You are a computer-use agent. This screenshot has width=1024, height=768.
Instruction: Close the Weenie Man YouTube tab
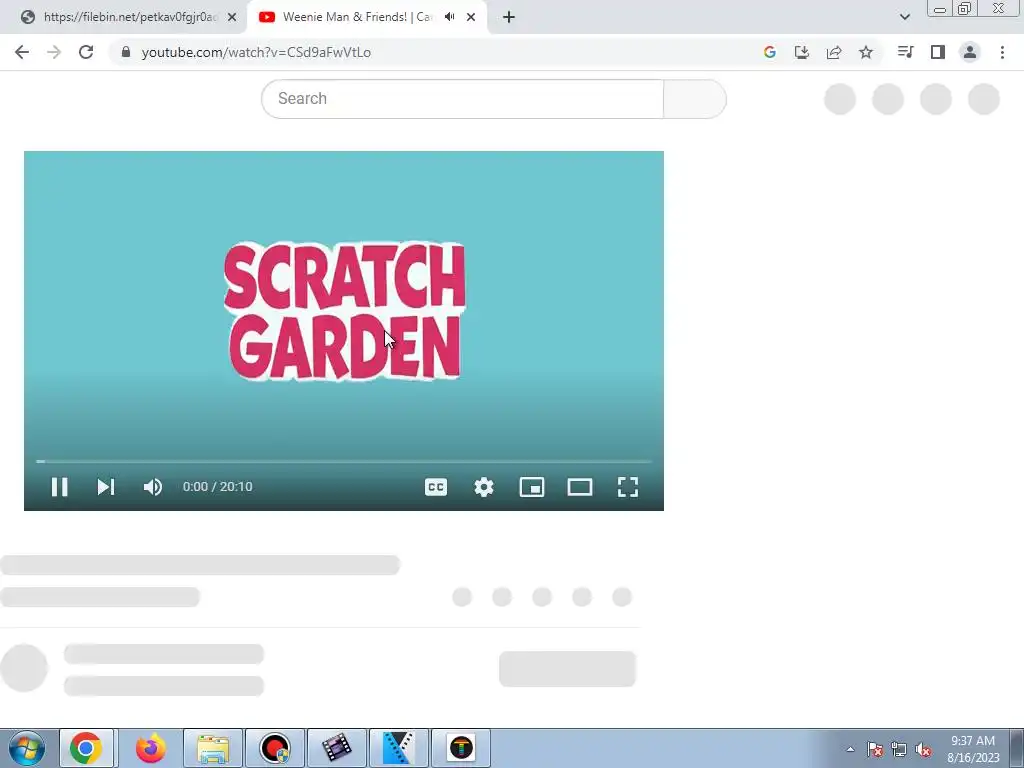(x=471, y=17)
